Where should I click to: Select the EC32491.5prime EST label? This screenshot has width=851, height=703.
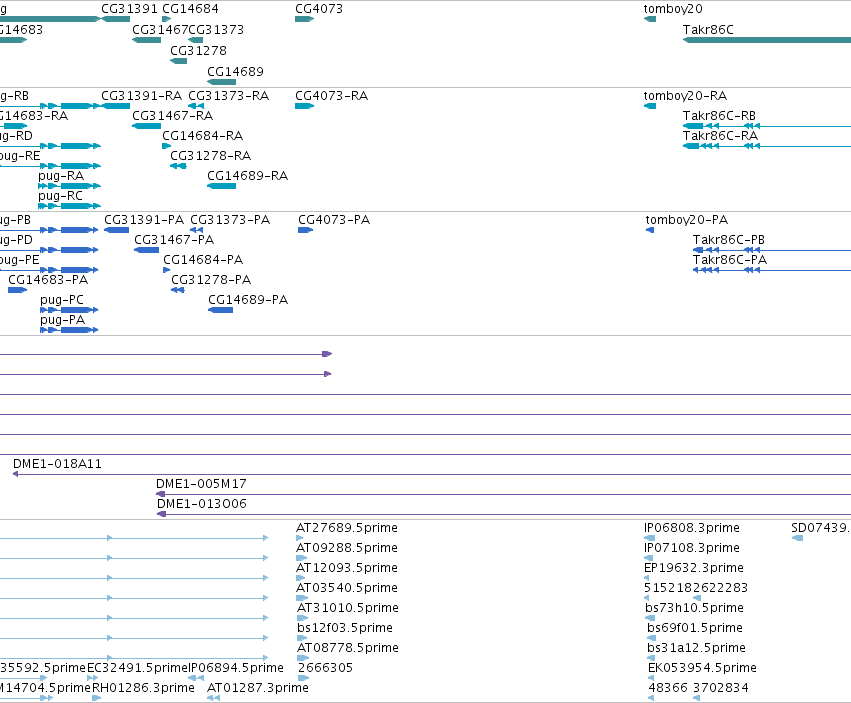pos(137,668)
